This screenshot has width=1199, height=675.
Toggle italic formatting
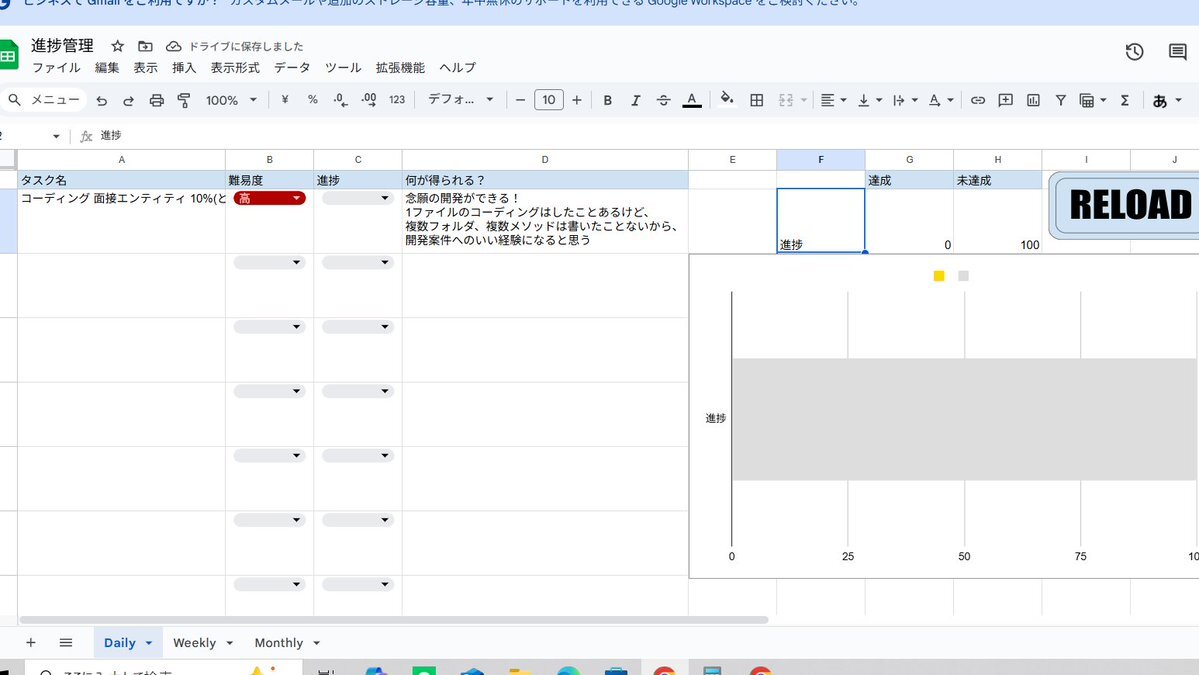pos(635,100)
